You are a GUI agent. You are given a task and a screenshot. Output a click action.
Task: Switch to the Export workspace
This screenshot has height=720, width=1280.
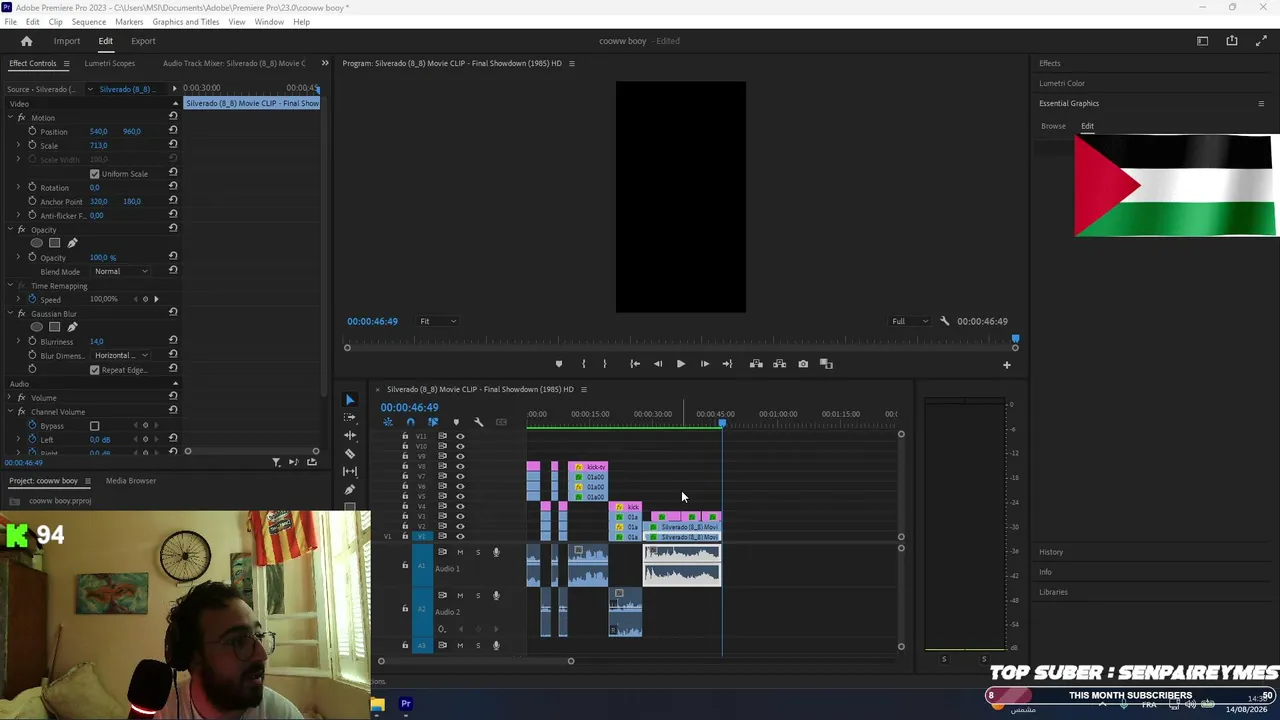[143, 41]
